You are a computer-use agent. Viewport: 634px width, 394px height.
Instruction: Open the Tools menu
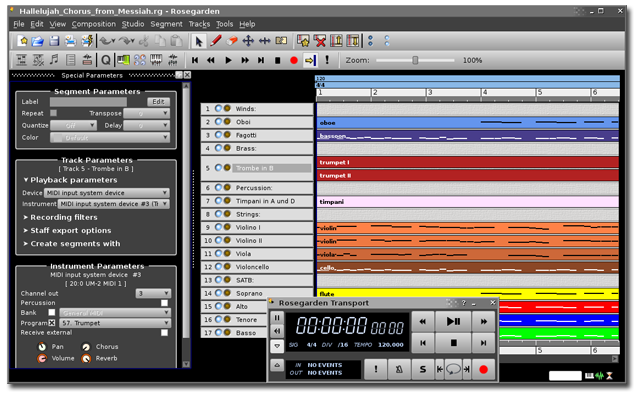(x=224, y=24)
